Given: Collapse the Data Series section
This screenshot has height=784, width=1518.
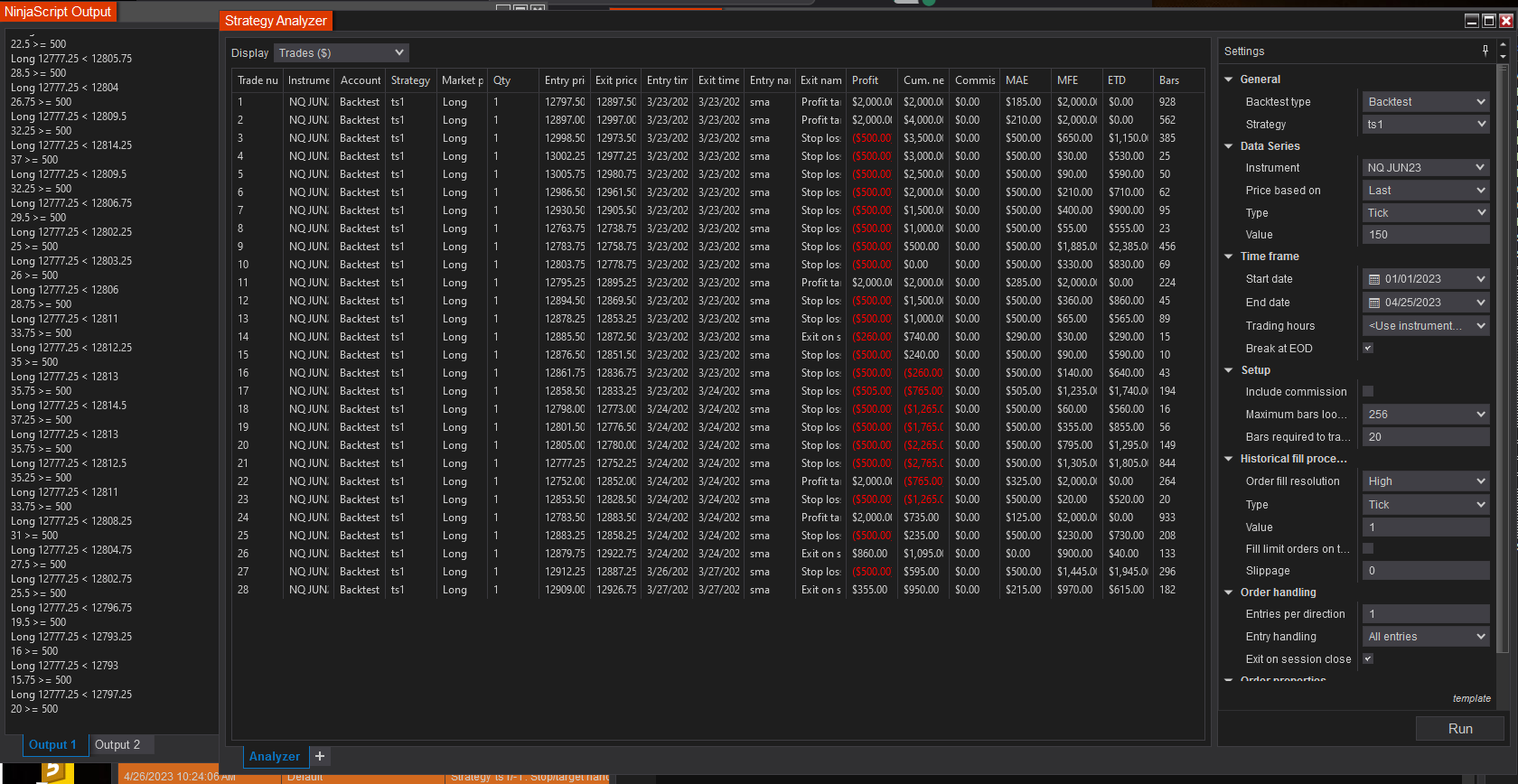Looking at the screenshot, I should click(x=1229, y=146).
